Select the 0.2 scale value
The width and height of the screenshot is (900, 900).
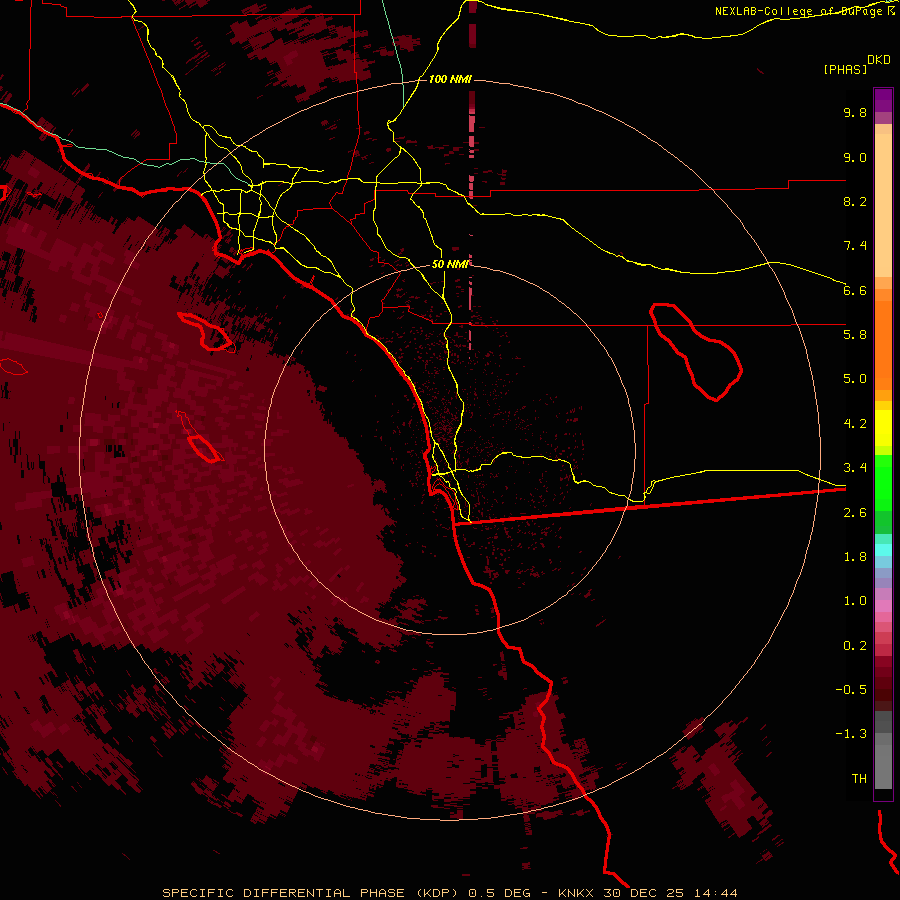[x=855, y=646]
